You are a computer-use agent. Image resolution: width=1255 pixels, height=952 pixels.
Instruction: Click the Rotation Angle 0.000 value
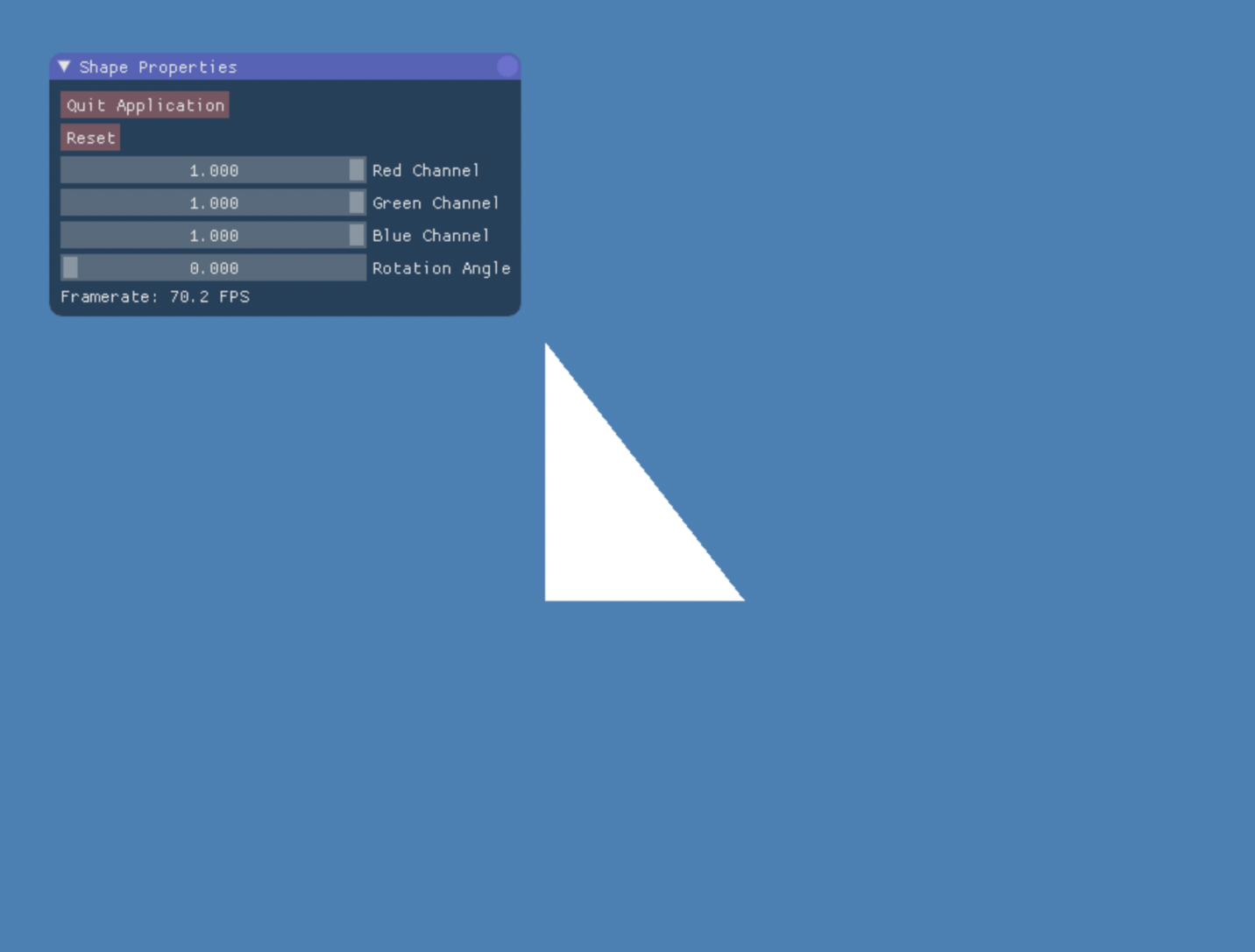(214, 267)
